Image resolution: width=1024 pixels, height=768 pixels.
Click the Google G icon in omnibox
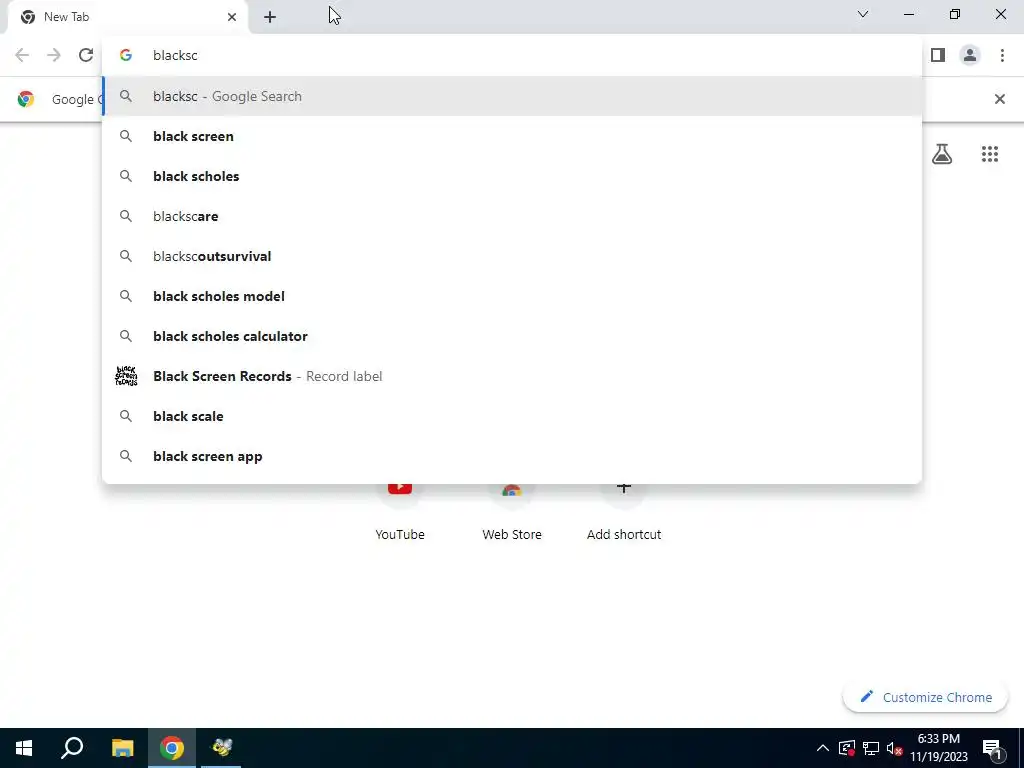tap(126, 56)
